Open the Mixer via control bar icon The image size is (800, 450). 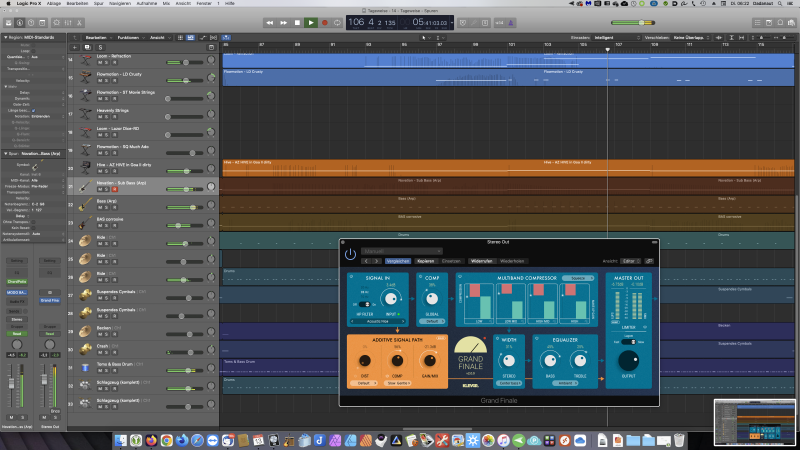[68, 22]
